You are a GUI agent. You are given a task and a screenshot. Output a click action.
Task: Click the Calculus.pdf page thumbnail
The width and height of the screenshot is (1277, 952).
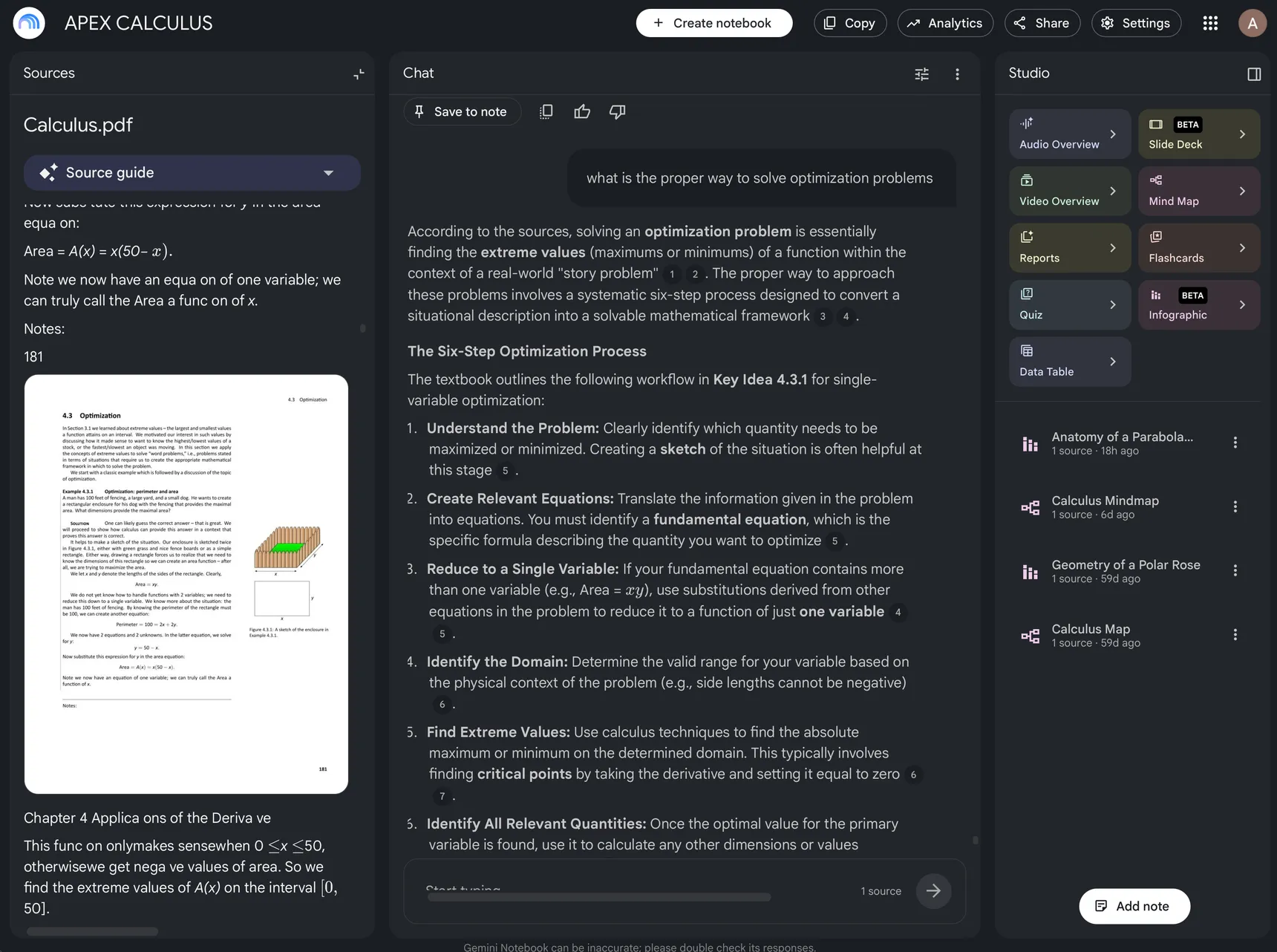pyautogui.click(x=186, y=584)
